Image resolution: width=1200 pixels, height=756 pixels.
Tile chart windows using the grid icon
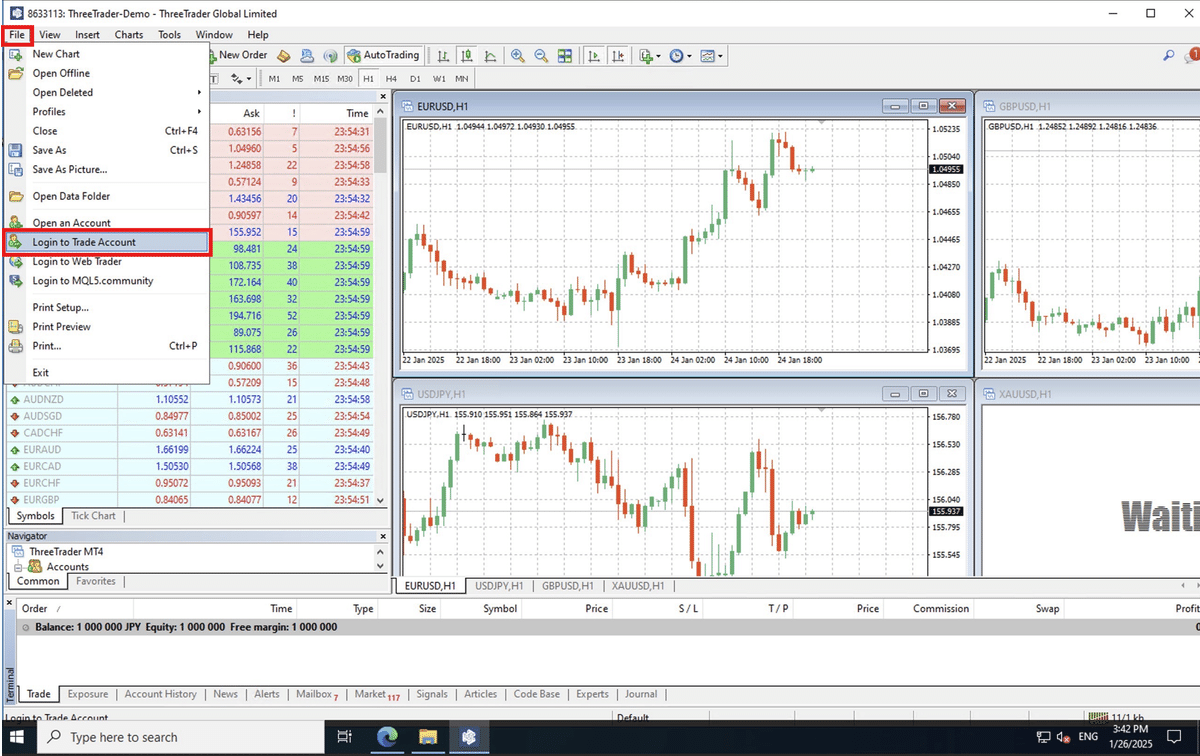click(565, 56)
